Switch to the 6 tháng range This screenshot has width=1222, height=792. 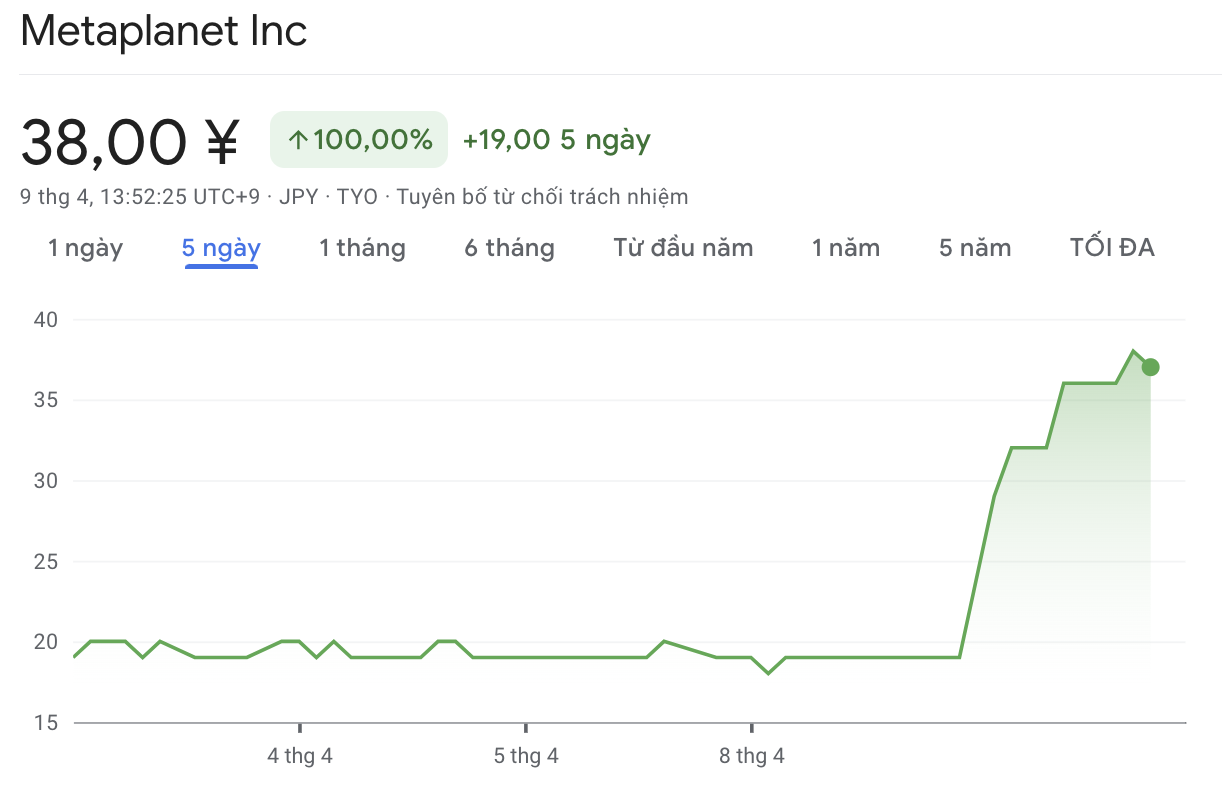[x=509, y=248]
